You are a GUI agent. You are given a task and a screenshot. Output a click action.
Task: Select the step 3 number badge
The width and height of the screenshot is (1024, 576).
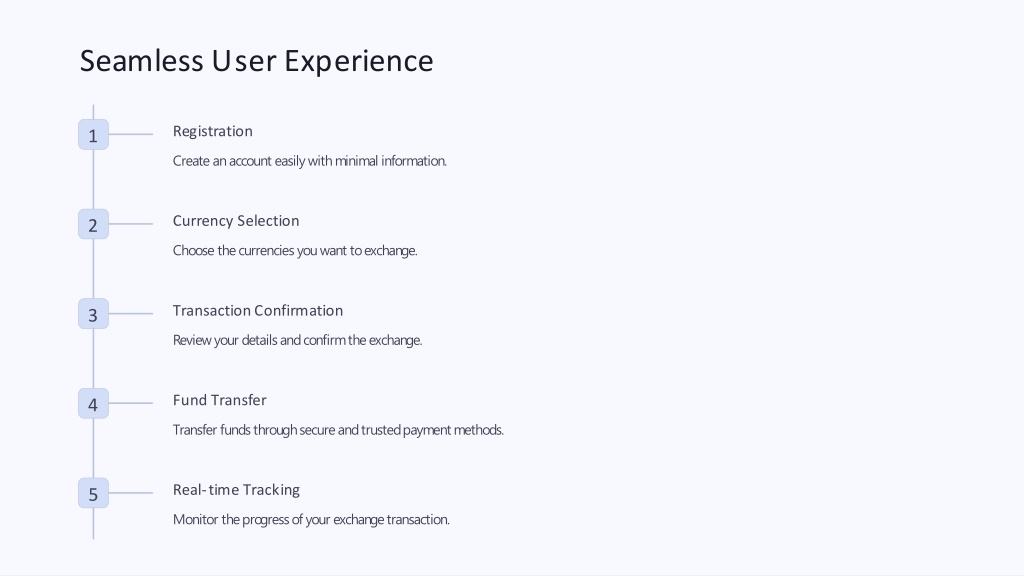click(93, 313)
